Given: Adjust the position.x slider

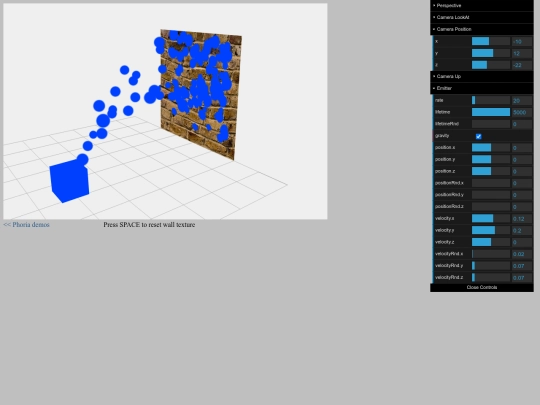Looking at the screenshot, I should click(491, 147).
